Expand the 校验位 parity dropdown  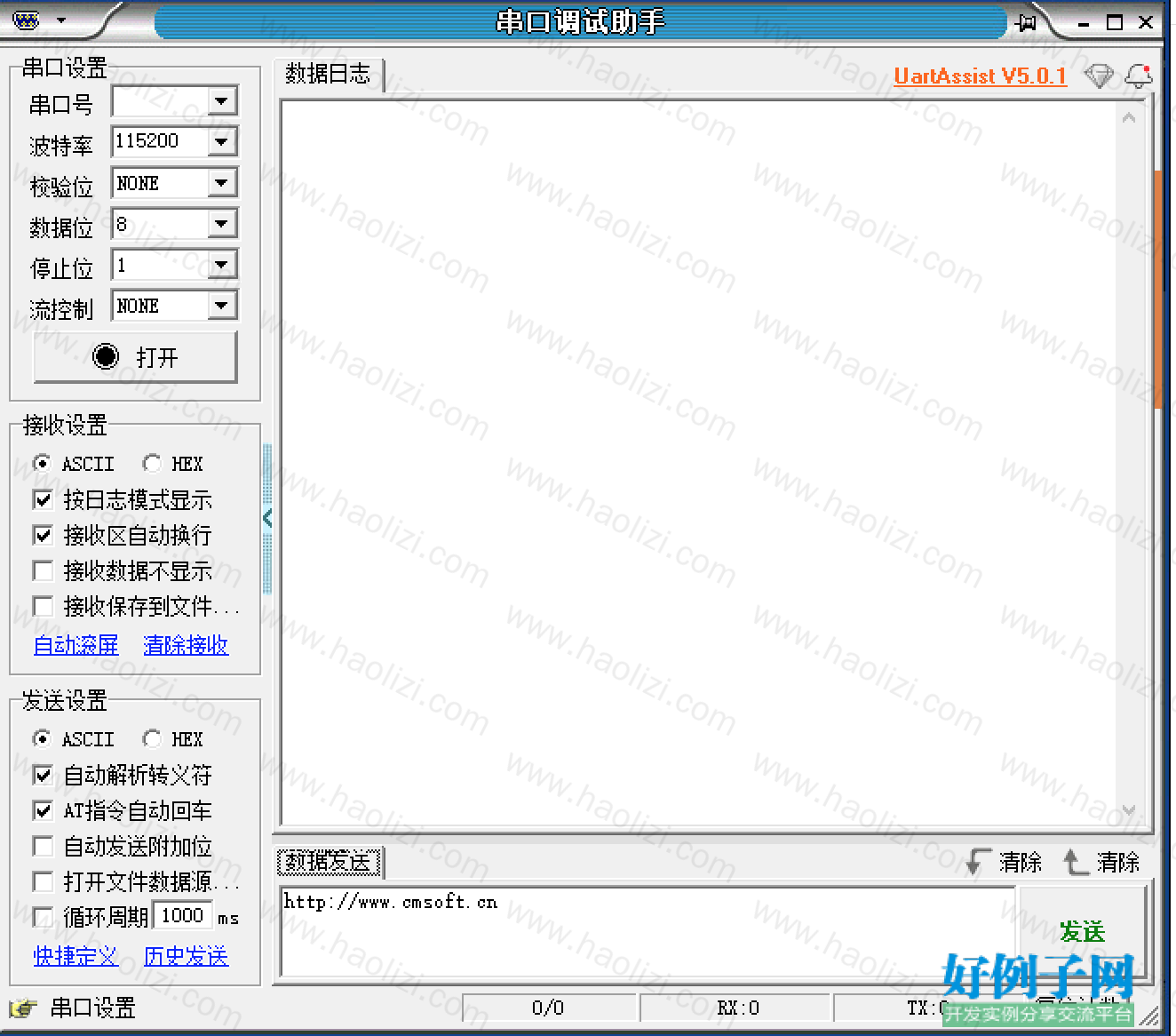222,183
